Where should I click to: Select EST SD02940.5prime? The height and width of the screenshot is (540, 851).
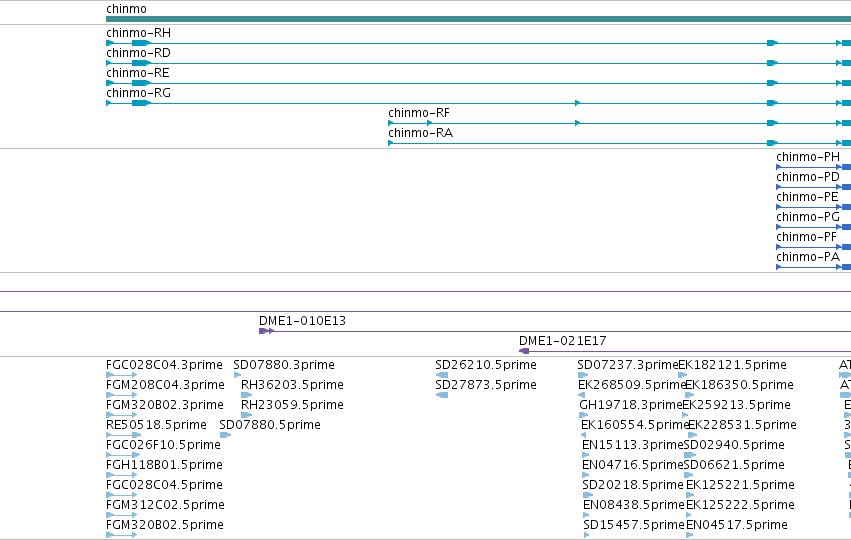tap(734, 446)
